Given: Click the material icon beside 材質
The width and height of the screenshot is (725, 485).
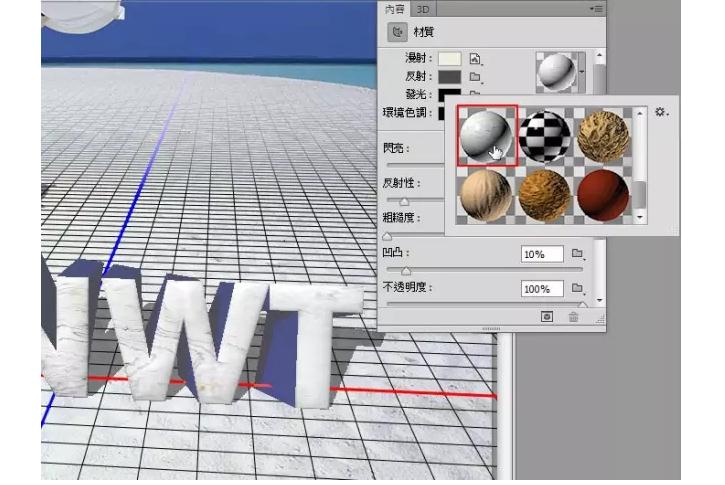Looking at the screenshot, I should (x=396, y=32).
